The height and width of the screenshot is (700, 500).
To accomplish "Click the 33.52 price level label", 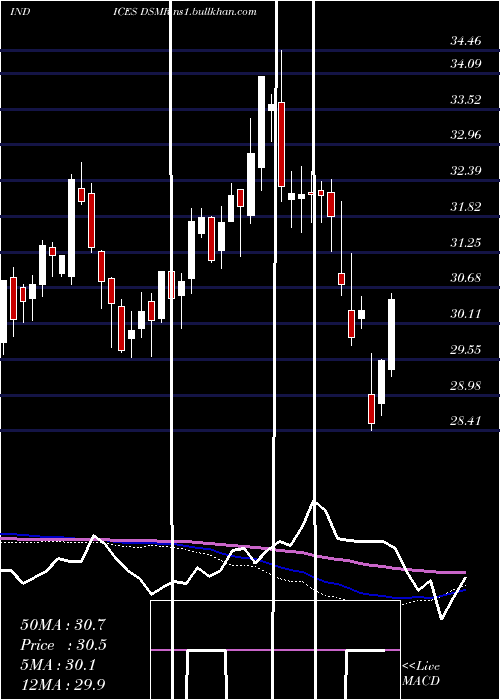I will [466, 100].
